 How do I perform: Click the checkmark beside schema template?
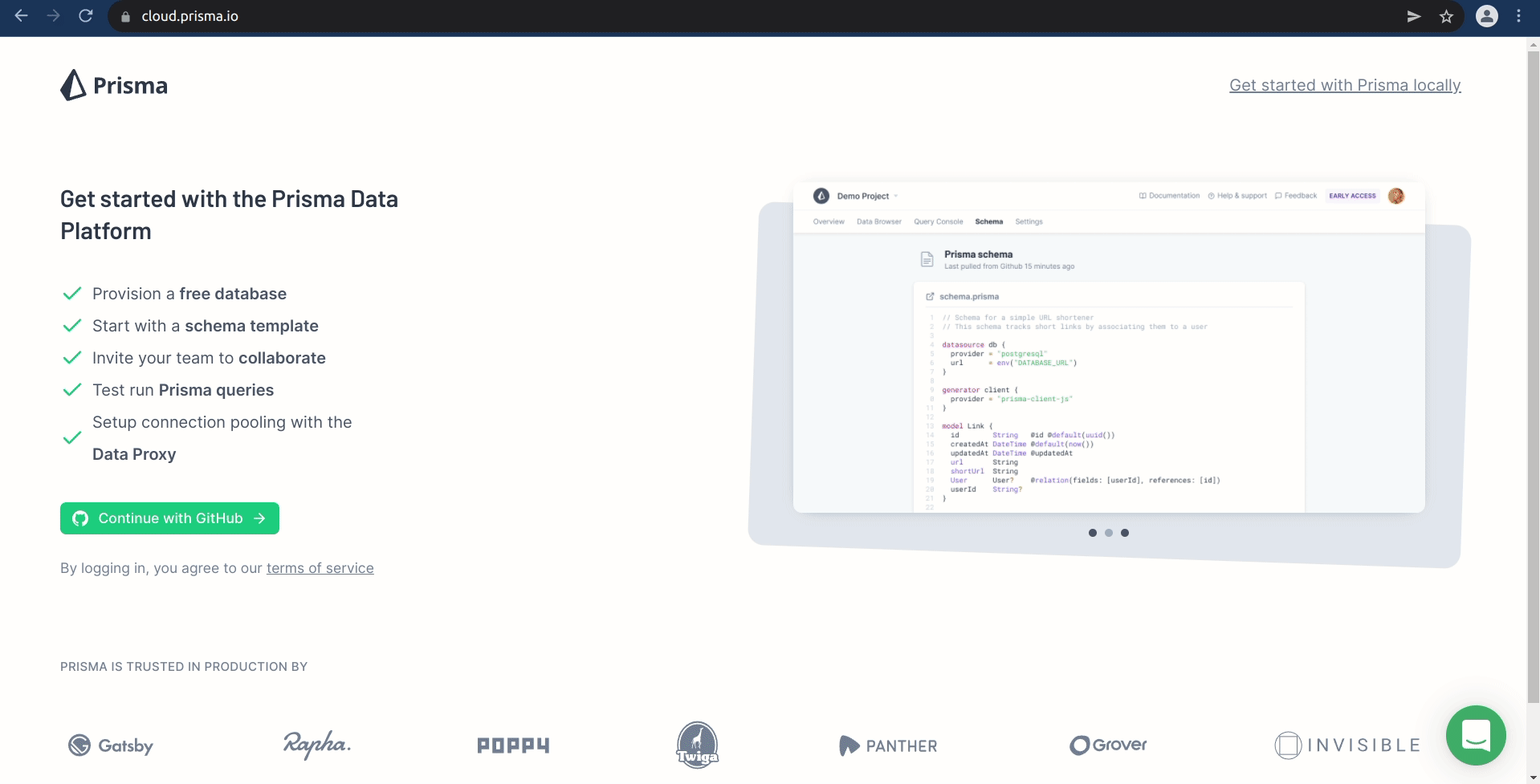pos(72,326)
